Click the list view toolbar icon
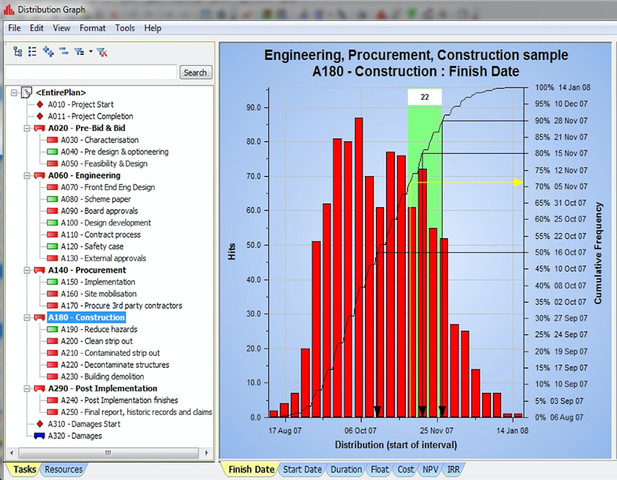 (33, 52)
